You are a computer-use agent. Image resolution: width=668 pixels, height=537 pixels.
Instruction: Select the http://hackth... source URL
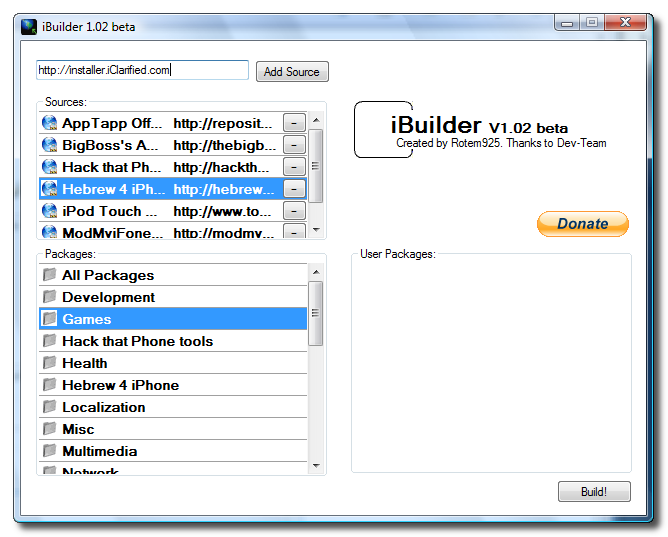pos(221,168)
